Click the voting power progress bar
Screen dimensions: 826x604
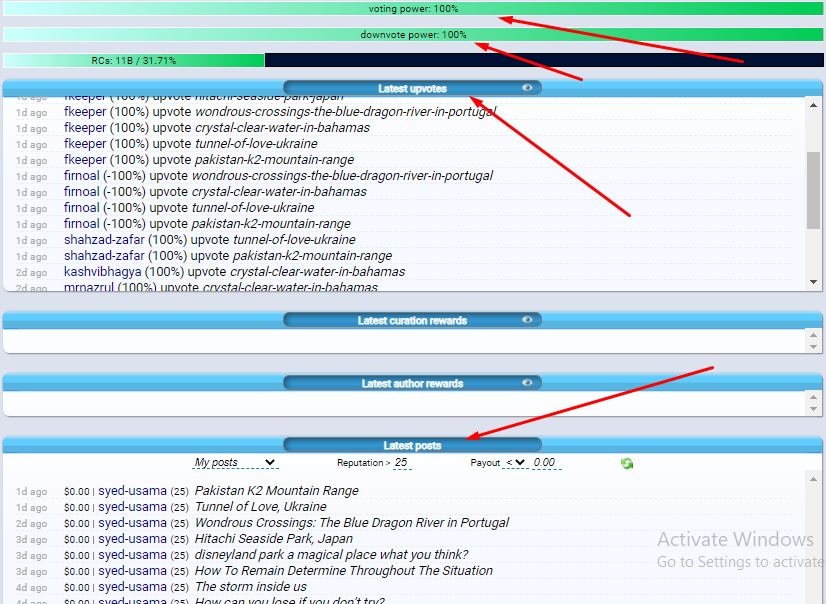[x=413, y=8]
